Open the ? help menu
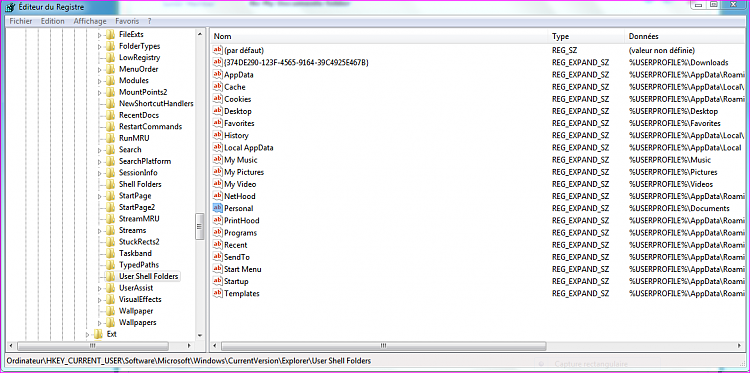This screenshot has height=373, width=750. click(149, 21)
